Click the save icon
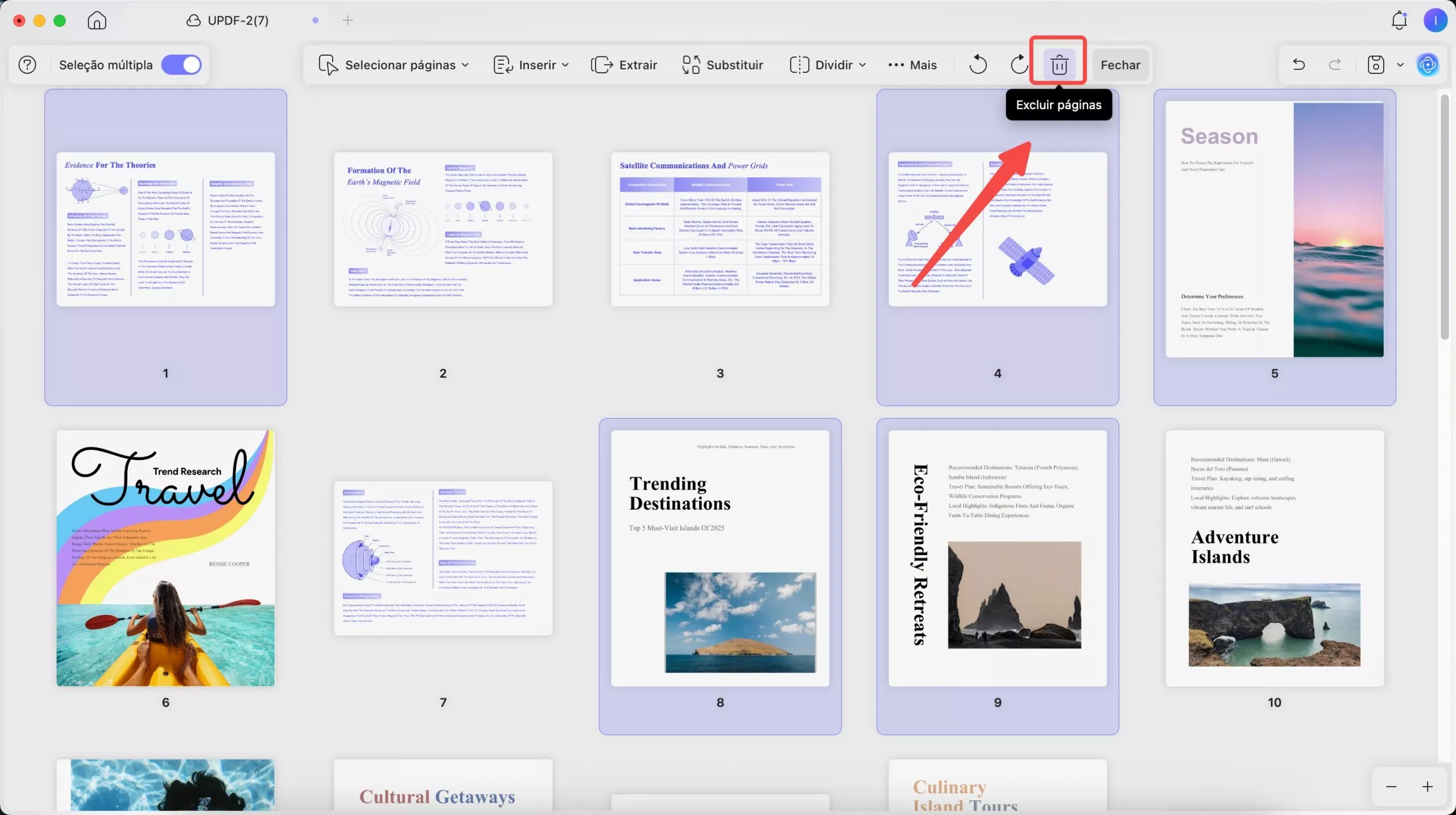1456x815 pixels. click(x=1376, y=65)
